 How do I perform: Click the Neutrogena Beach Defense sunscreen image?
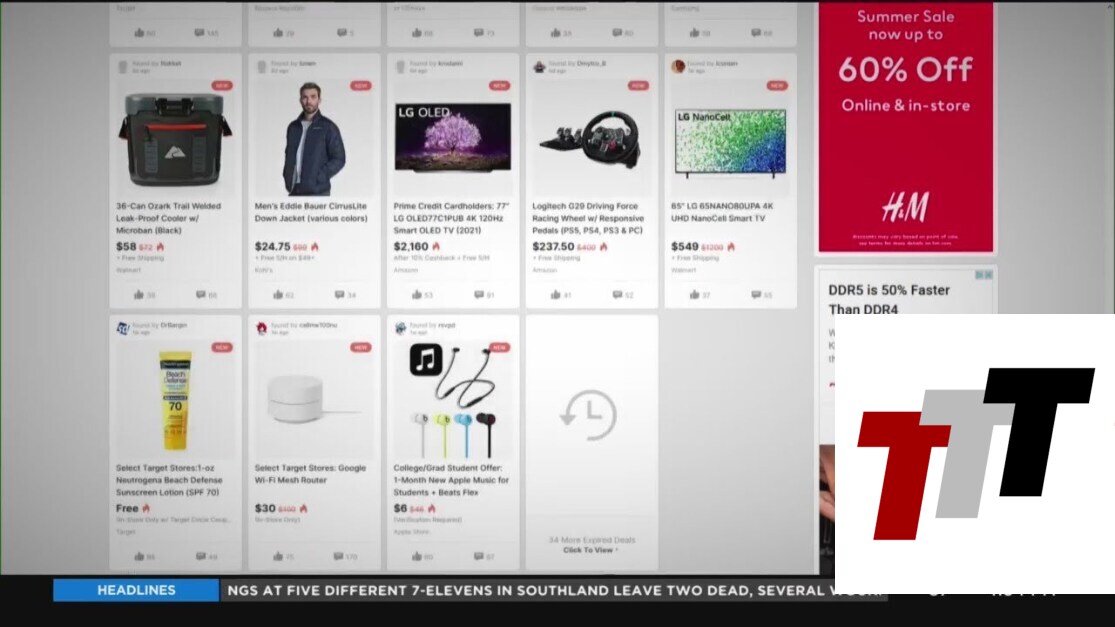point(176,398)
